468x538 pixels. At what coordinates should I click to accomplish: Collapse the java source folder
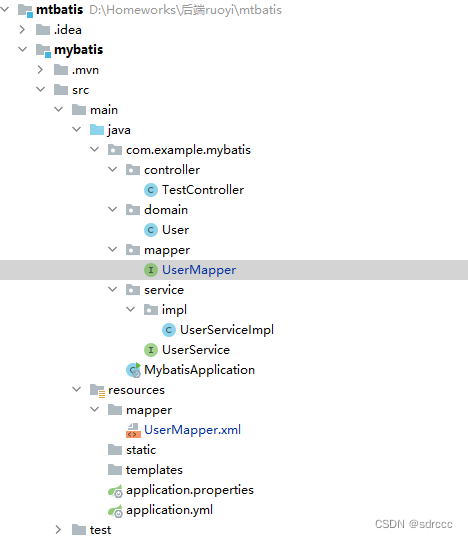(x=77, y=129)
